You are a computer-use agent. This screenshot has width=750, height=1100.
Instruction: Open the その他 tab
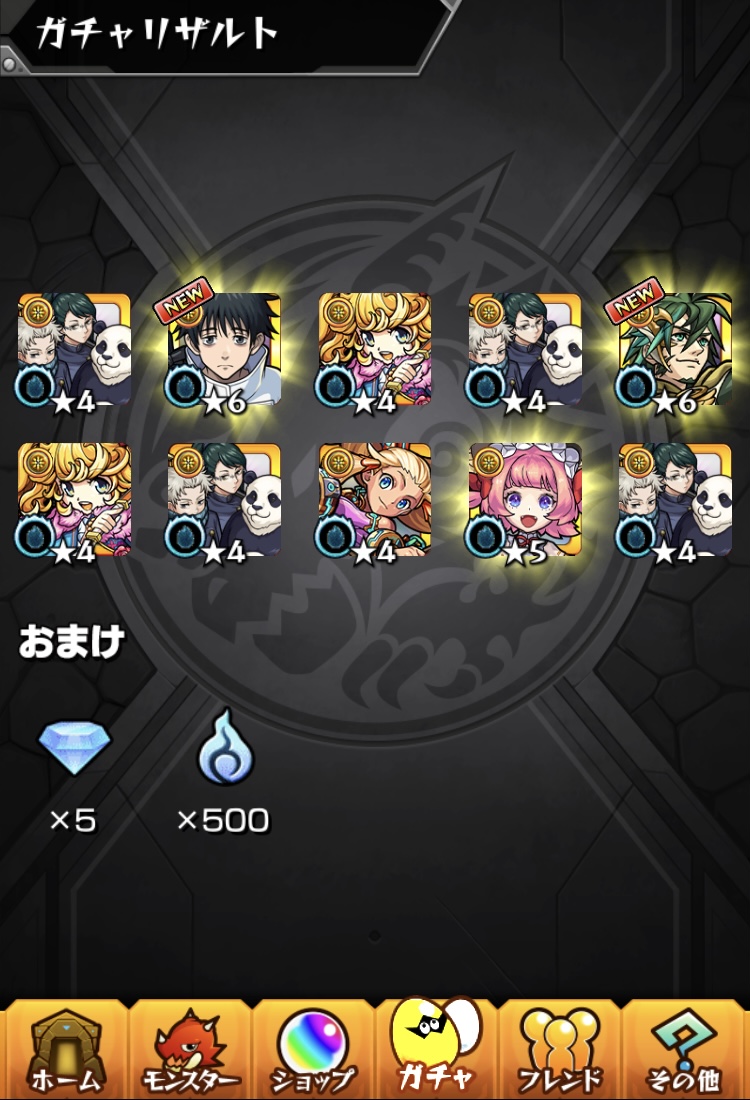(684, 1051)
